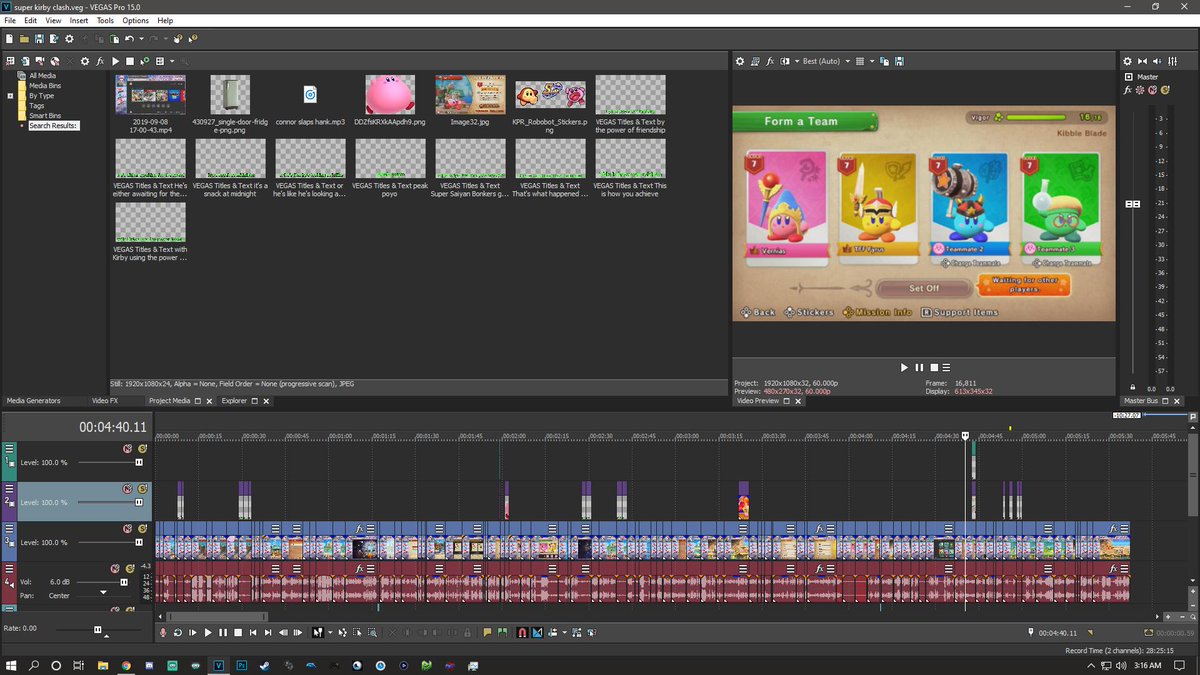This screenshot has height=675, width=1200.
Task: Toggle Downmix Output in Master Bus
Action: coord(1142,61)
